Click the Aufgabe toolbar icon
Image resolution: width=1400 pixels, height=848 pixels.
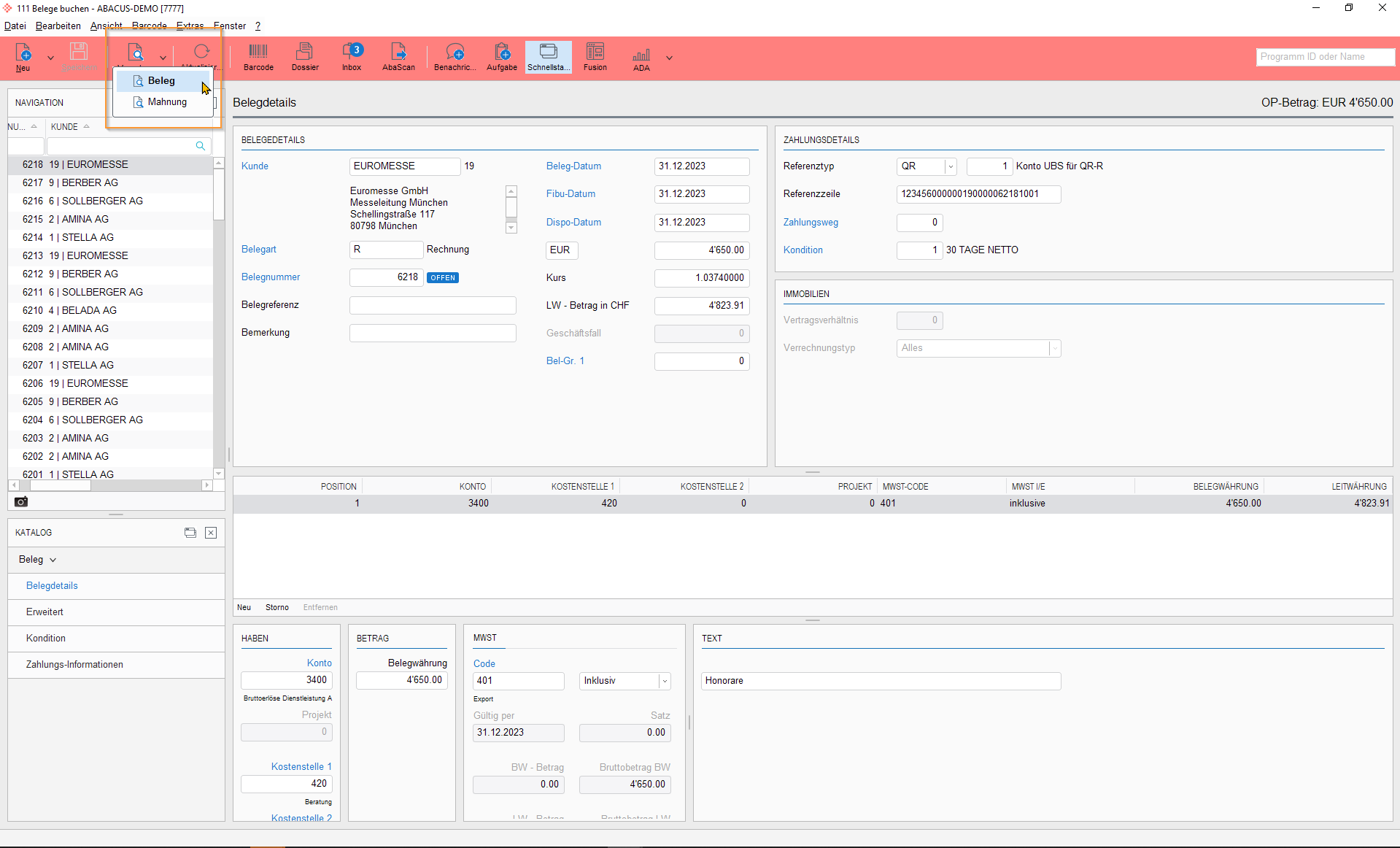point(502,57)
